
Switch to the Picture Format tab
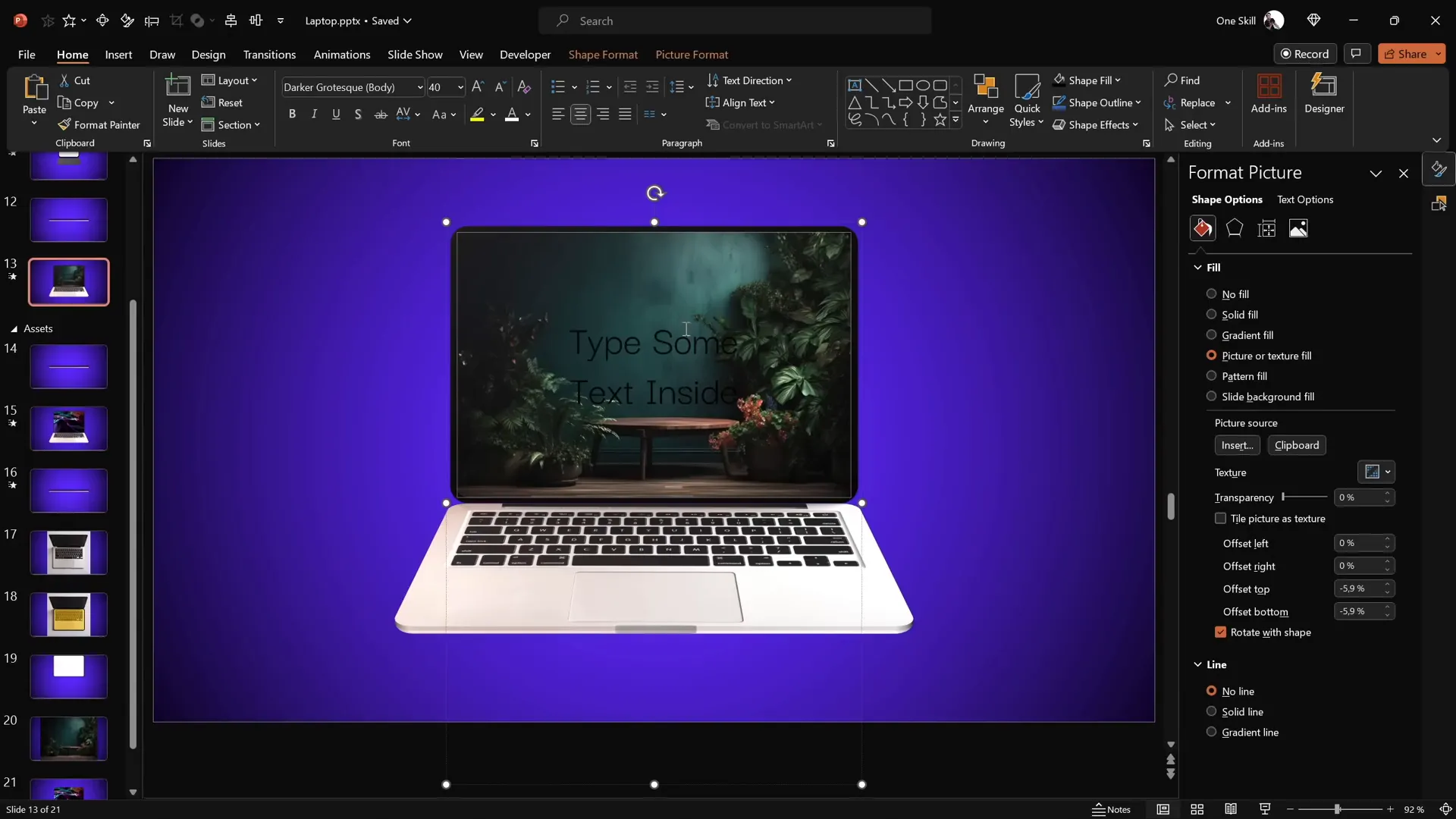[692, 55]
